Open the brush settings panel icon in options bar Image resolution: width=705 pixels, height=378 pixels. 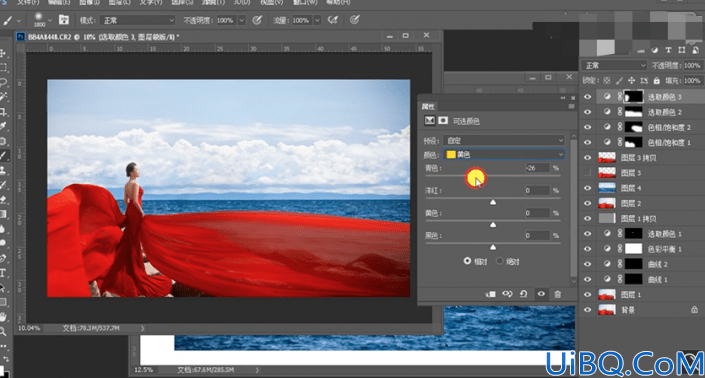[x=64, y=20]
